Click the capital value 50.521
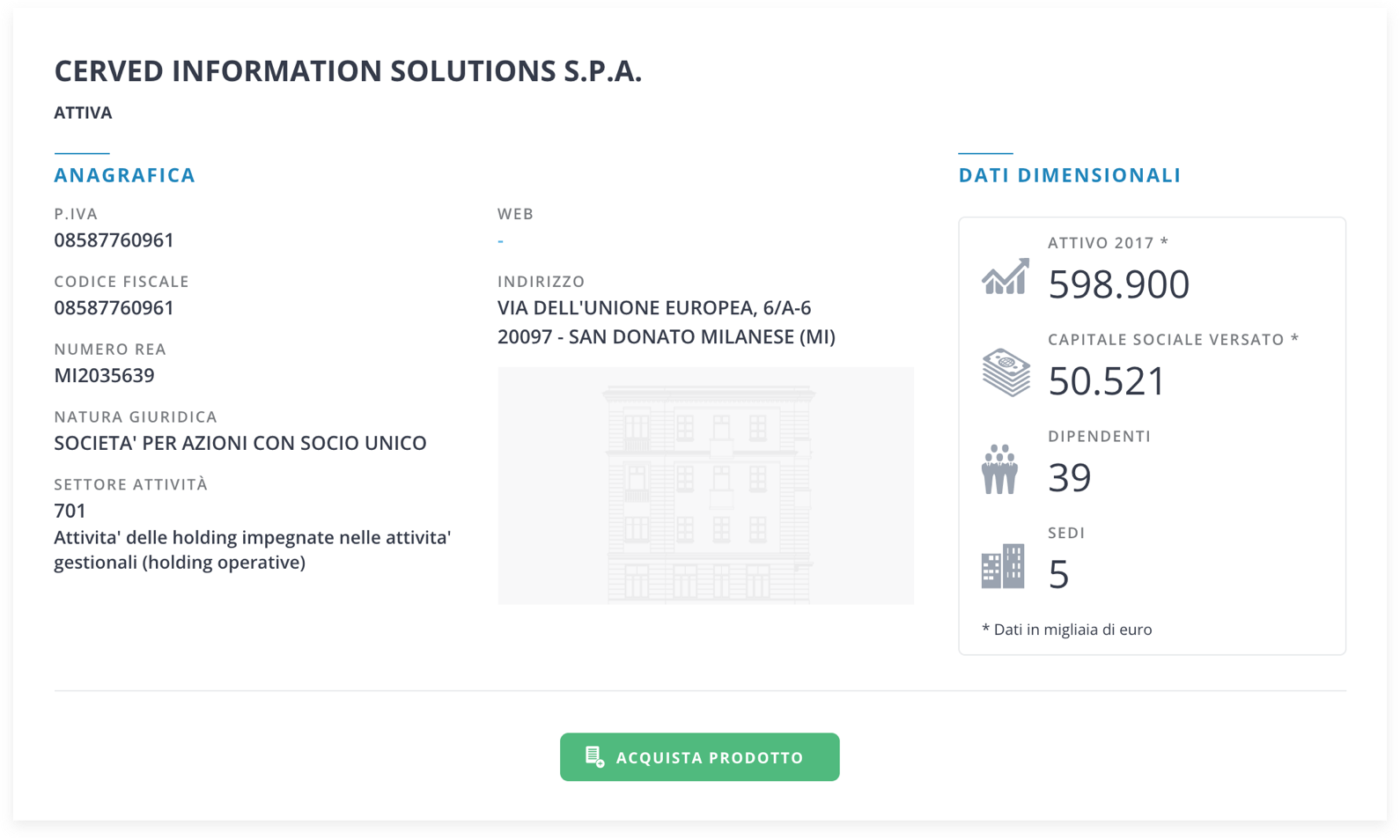This screenshot has height=840, width=1400. pyautogui.click(x=1106, y=380)
